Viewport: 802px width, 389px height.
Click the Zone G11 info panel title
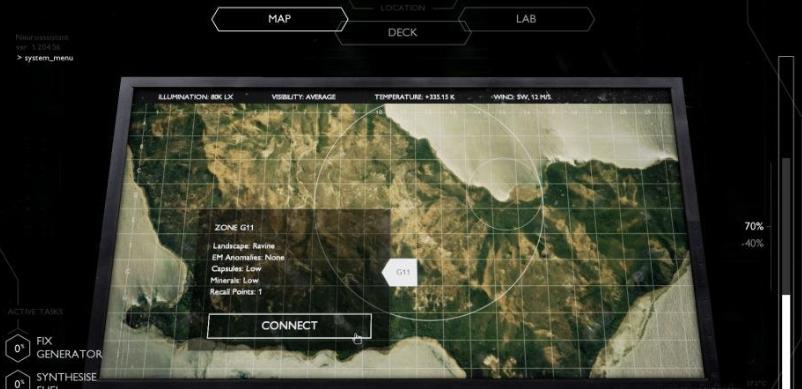coord(234,227)
